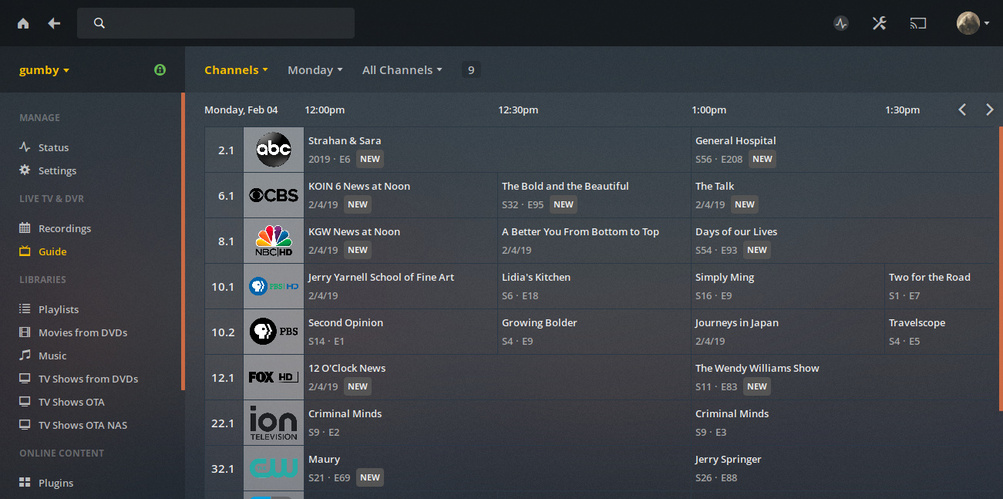Click the Recordings calendar icon in sidebar
The height and width of the screenshot is (499, 1003).
[x=25, y=228]
